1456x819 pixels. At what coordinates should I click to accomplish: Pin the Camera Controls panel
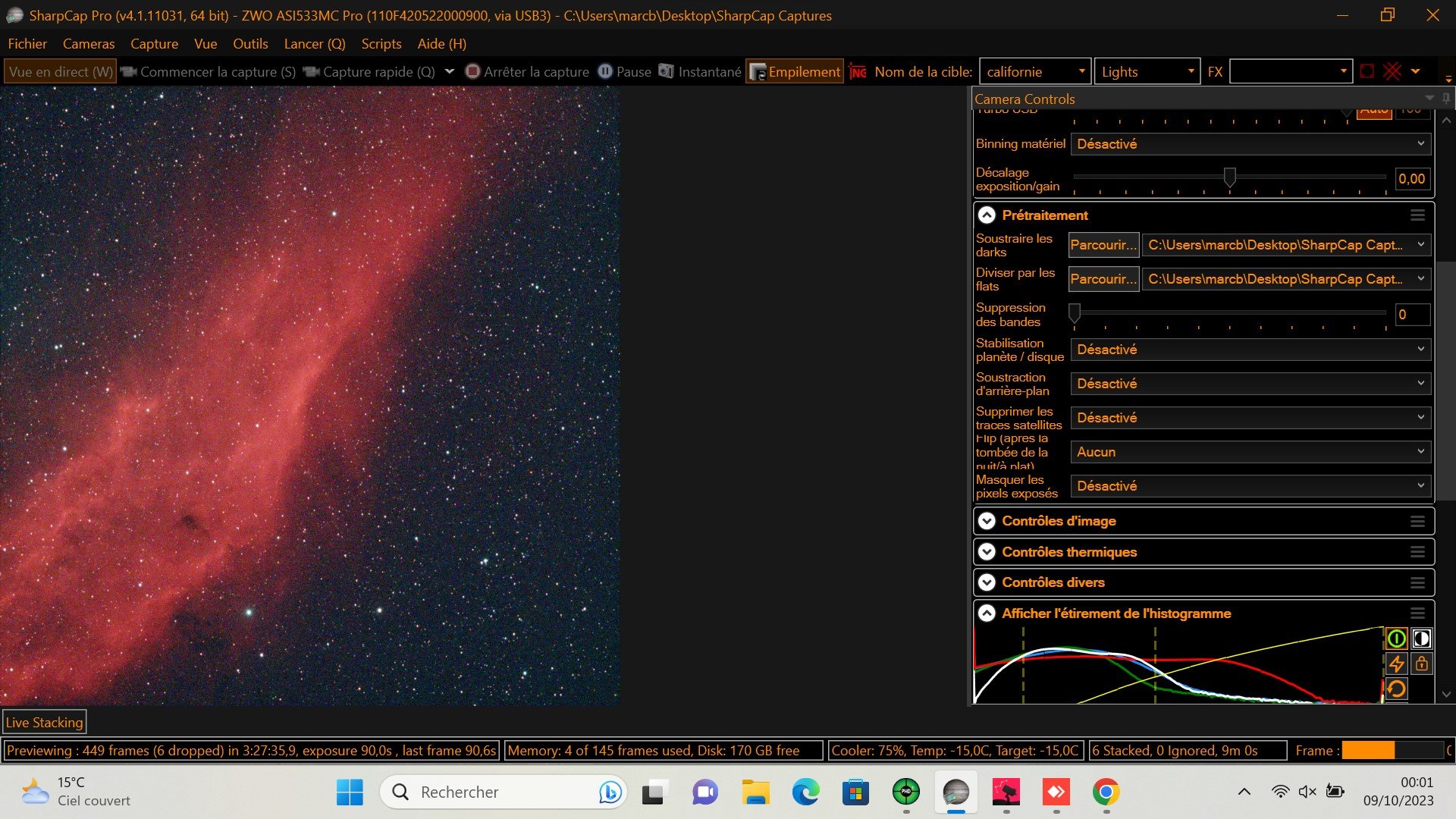tap(1446, 99)
